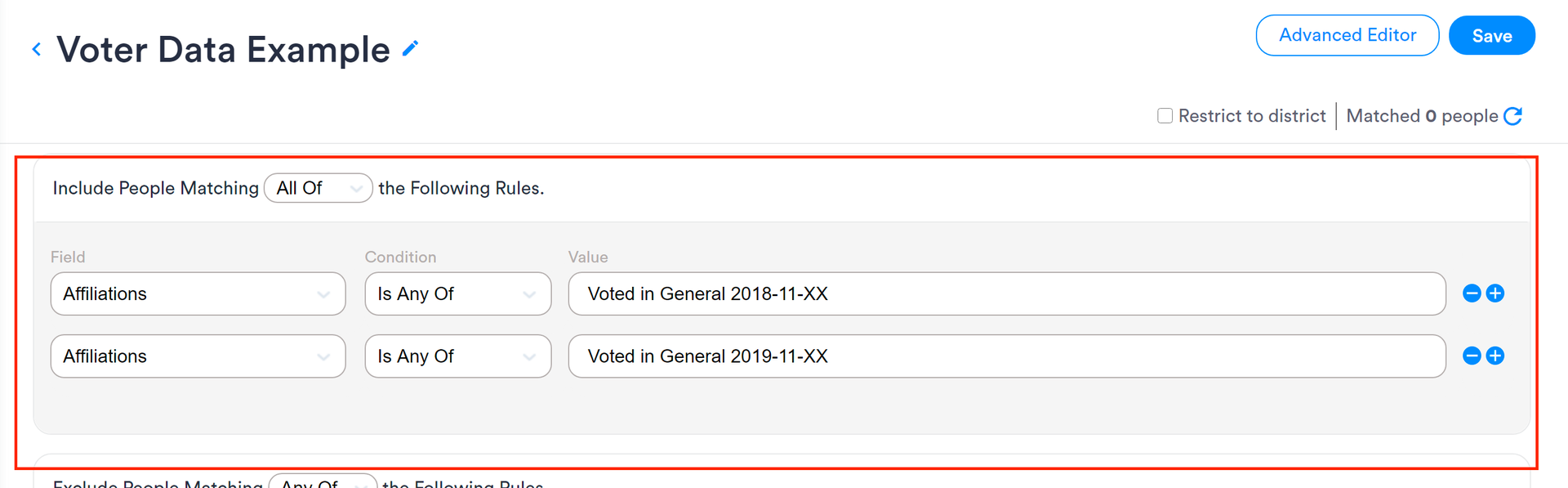Open the Advanced Editor
This screenshot has height=488, width=1568.
[1347, 35]
